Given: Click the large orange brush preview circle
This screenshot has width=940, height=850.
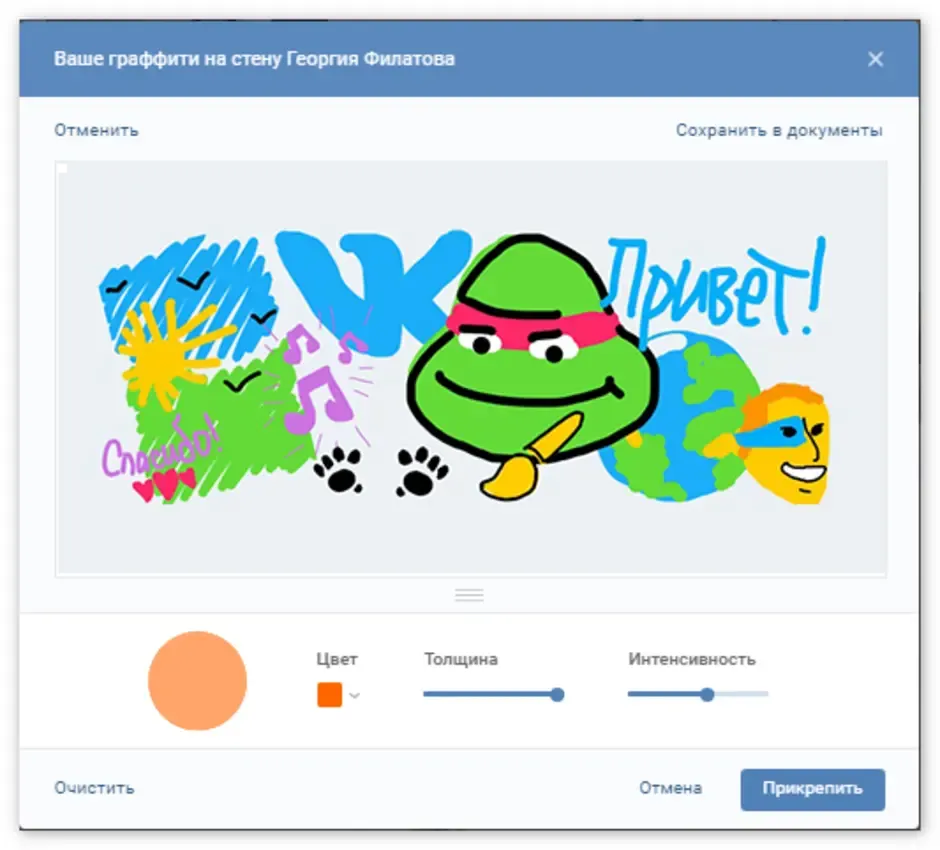Looking at the screenshot, I should coord(197,680).
